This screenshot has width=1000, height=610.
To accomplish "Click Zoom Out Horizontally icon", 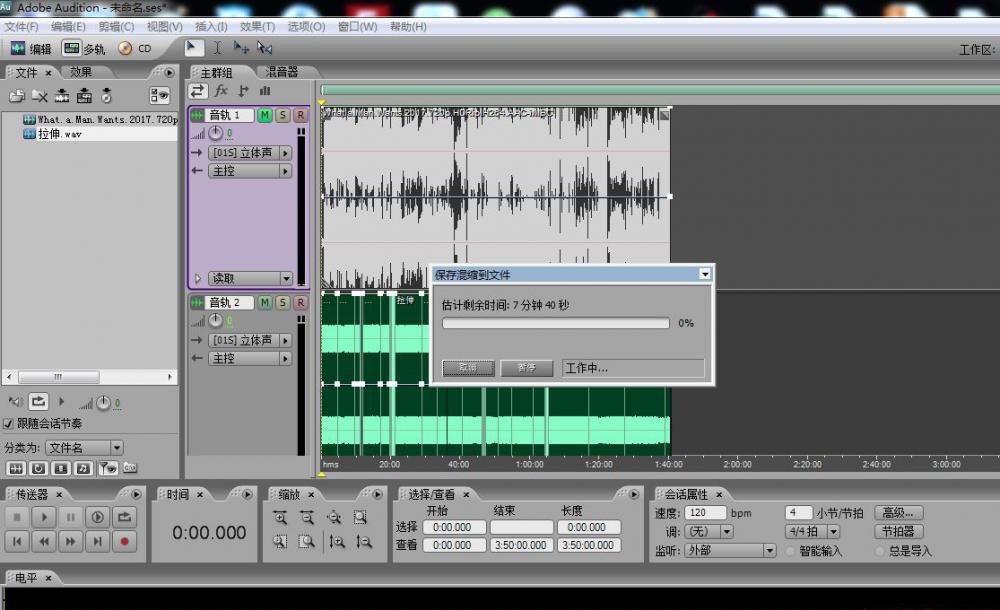I will click(307, 517).
